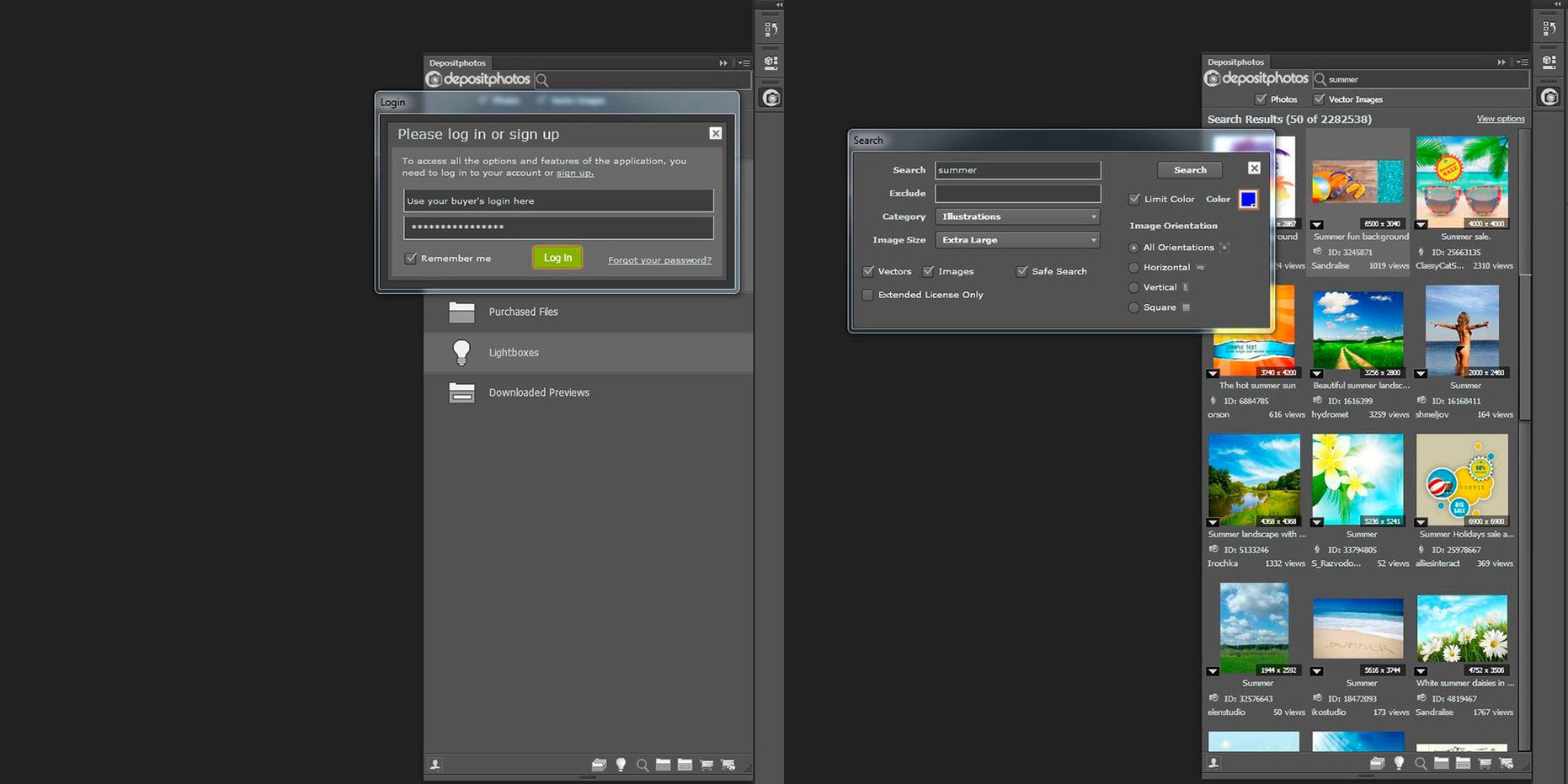
Task: Close the Search dialog with its X button
Action: [x=1254, y=168]
